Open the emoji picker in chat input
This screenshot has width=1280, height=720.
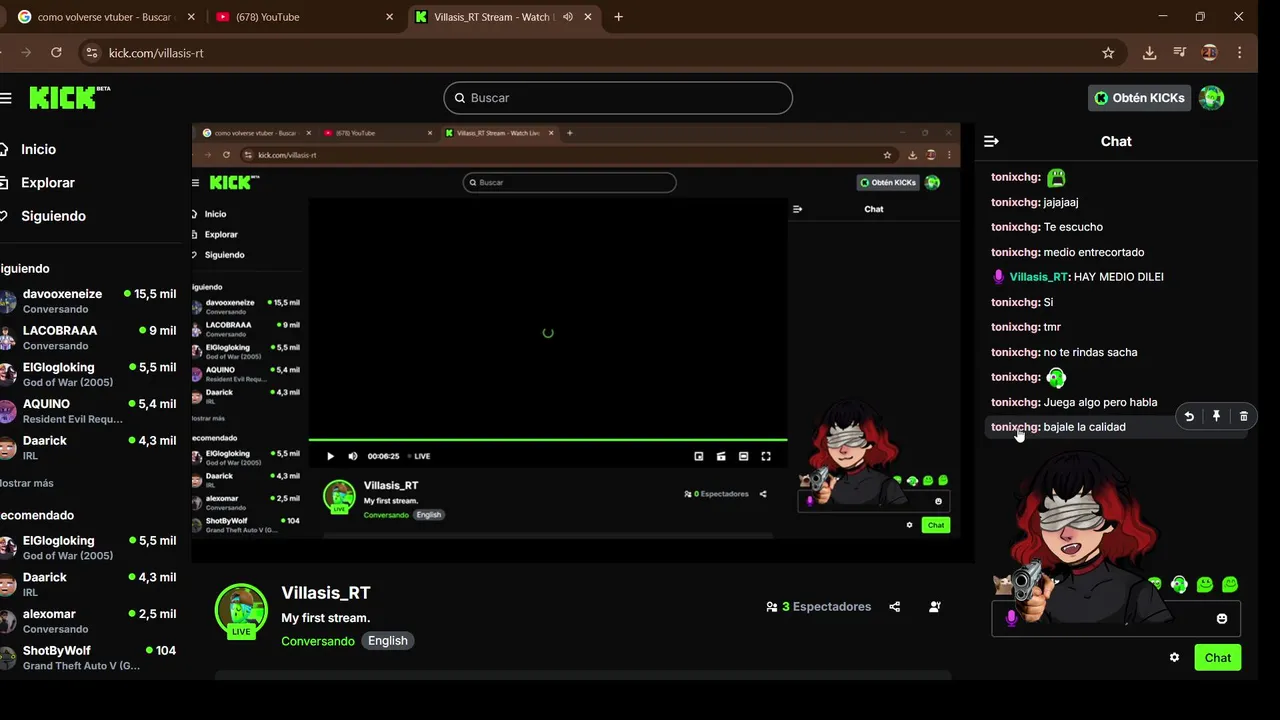pyautogui.click(x=1221, y=619)
